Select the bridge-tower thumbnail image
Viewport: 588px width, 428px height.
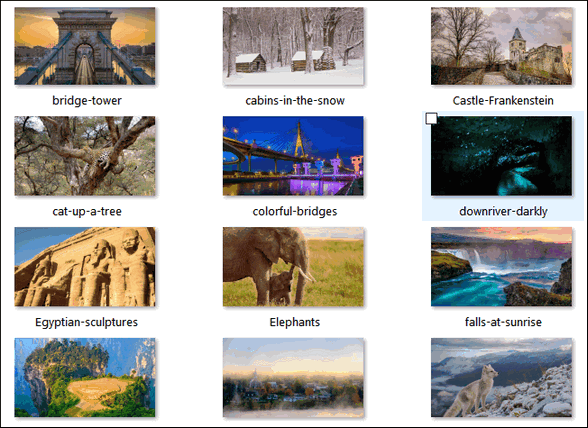[x=85, y=46]
